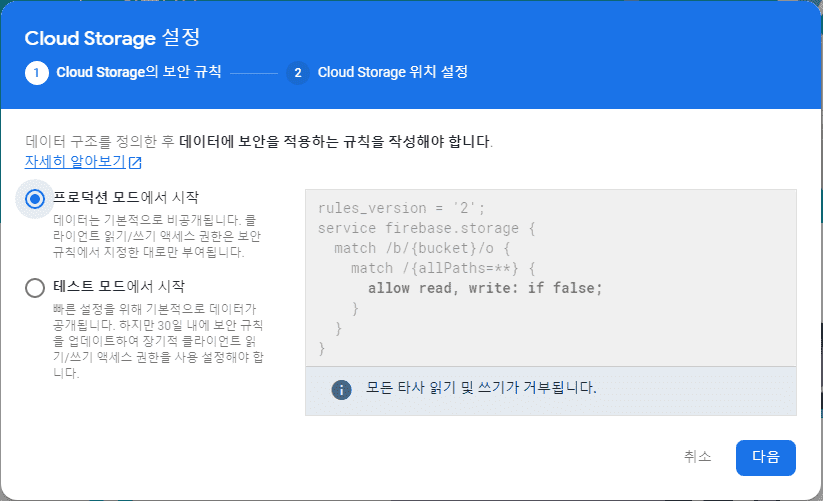Click the 프로덕션 모드에서 시작 label text

(x=126, y=197)
